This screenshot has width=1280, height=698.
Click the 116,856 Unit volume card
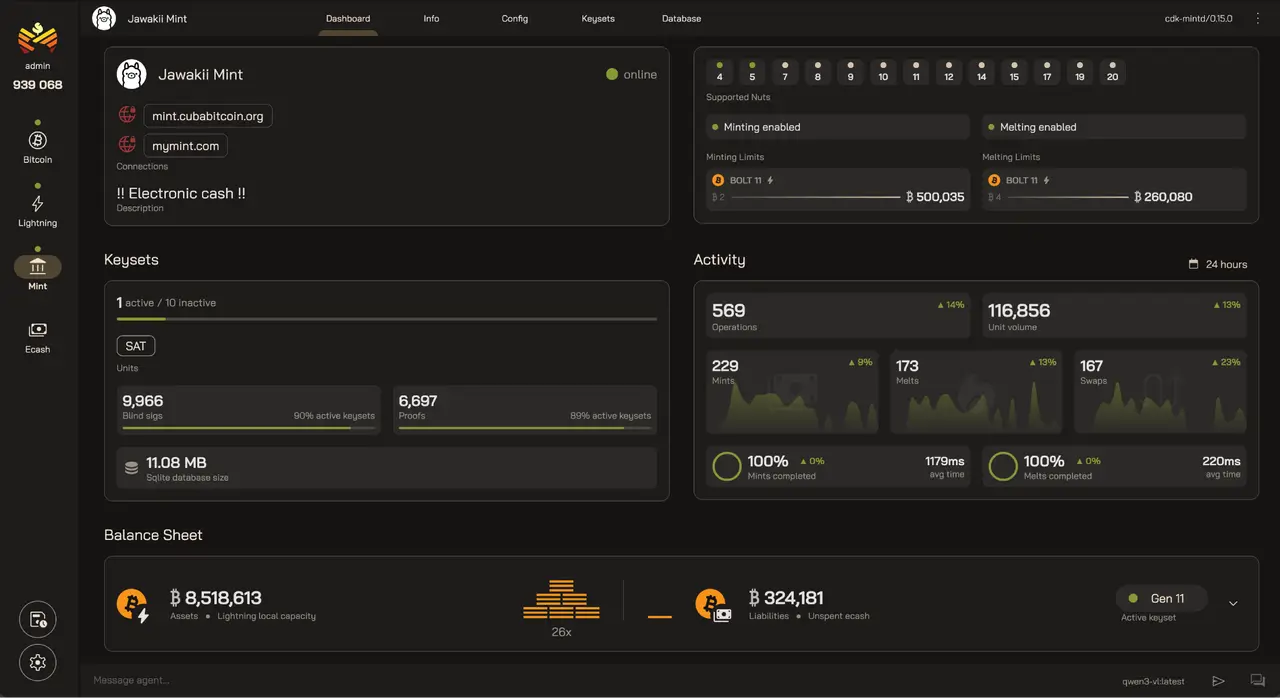pos(1114,316)
